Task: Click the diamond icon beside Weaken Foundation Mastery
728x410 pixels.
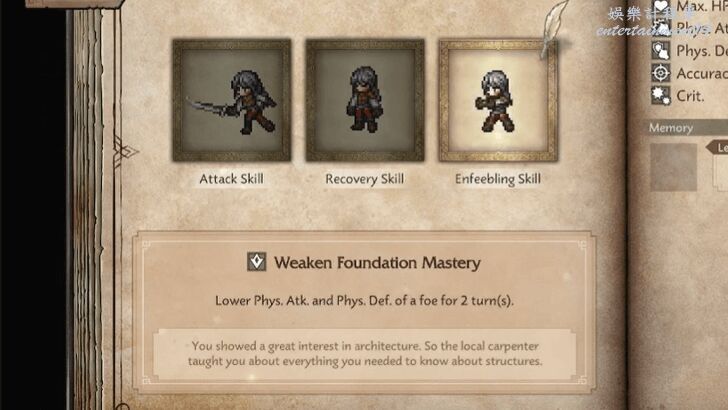Action: [256, 262]
